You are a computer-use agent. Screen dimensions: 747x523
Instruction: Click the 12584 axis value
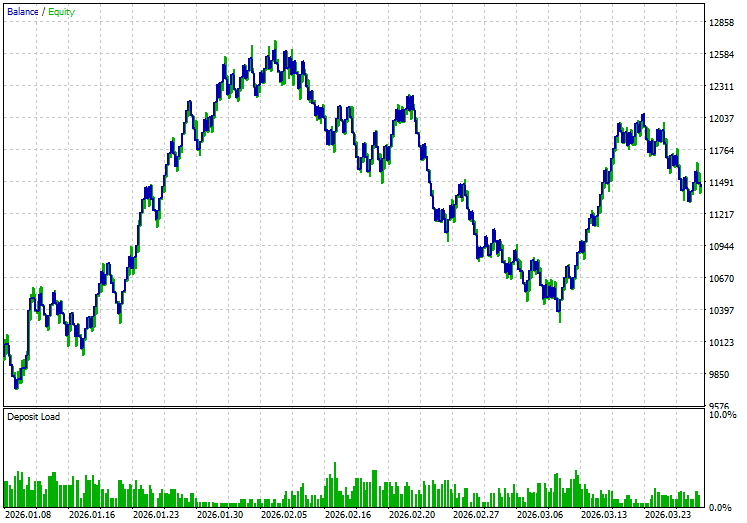(x=721, y=54)
